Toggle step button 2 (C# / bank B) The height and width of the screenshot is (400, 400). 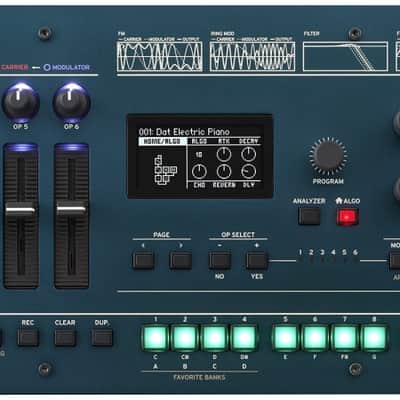coord(185,338)
